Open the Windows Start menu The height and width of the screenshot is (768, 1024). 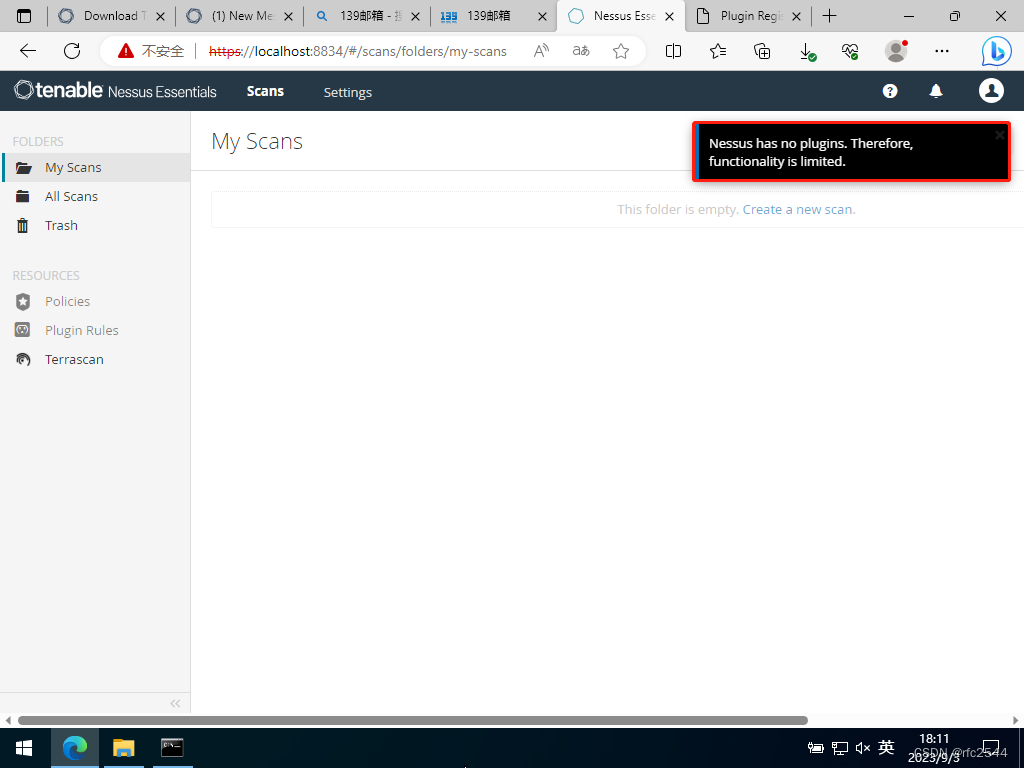pos(24,748)
